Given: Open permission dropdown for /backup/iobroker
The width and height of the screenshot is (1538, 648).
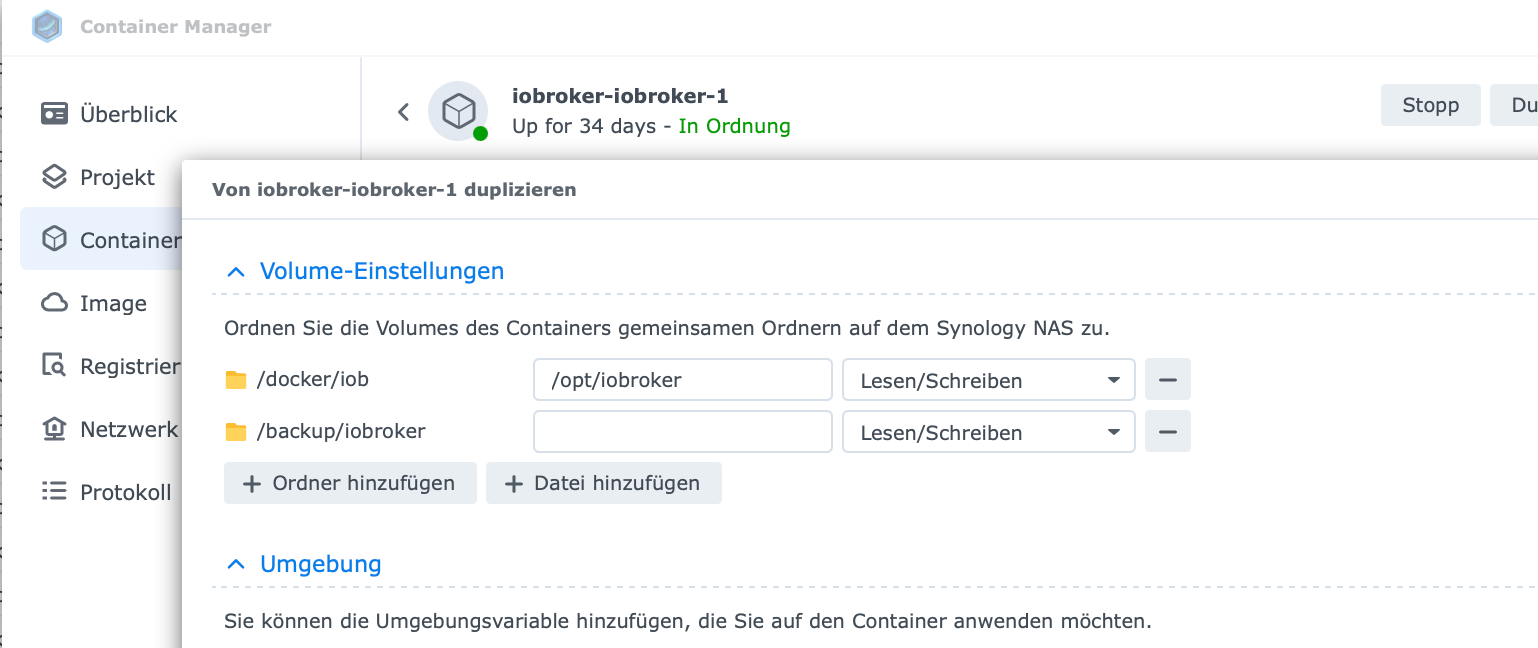Looking at the screenshot, I should point(988,433).
